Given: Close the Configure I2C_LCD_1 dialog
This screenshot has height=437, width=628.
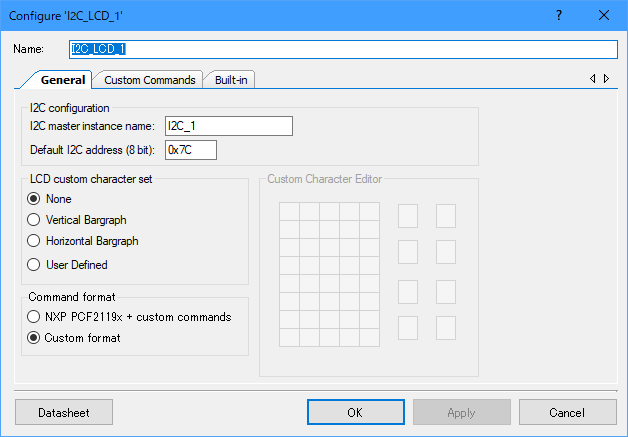Looking at the screenshot, I should click(603, 15).
